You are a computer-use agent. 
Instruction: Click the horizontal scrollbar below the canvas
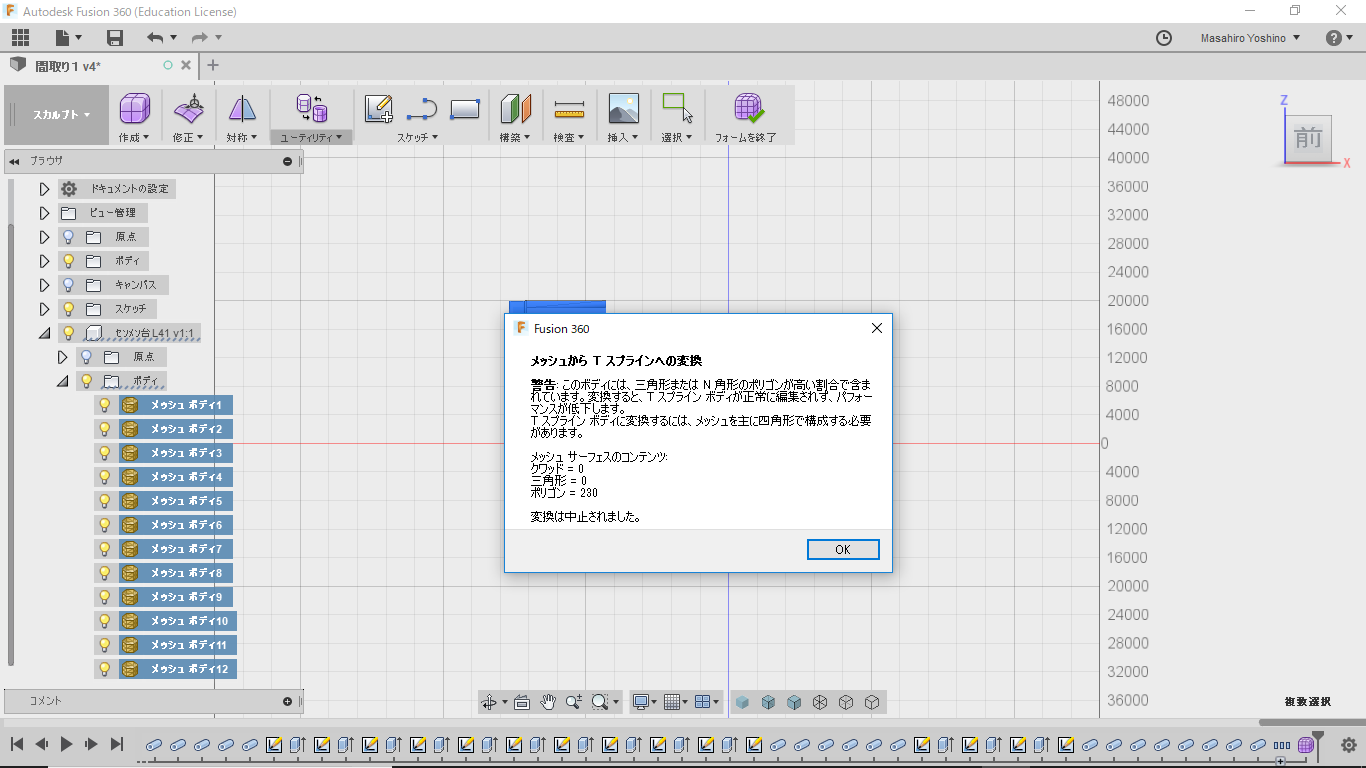[x=1312, y=722]
